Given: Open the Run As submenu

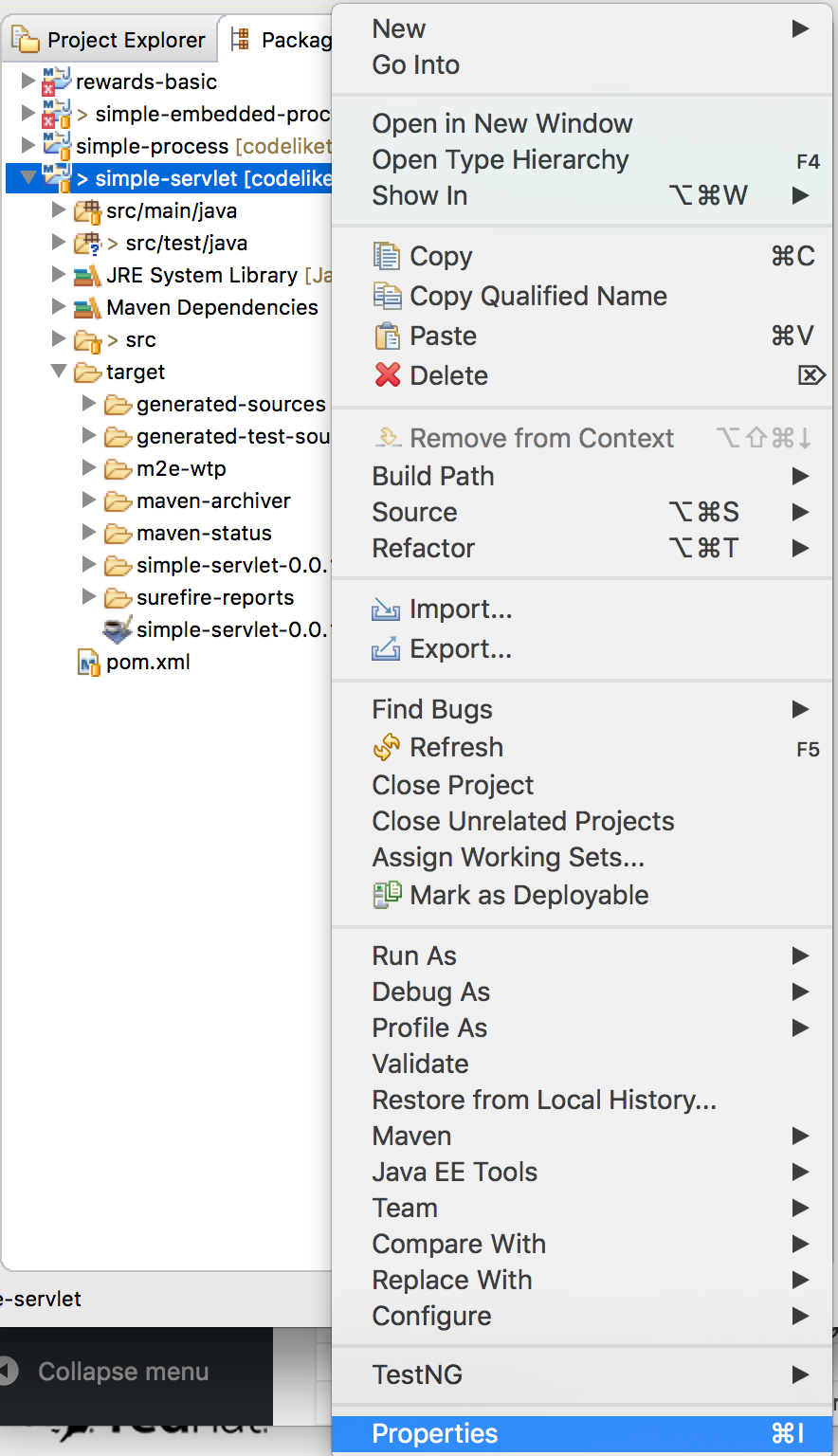Looking at the screenshot, I should [414, 956].
